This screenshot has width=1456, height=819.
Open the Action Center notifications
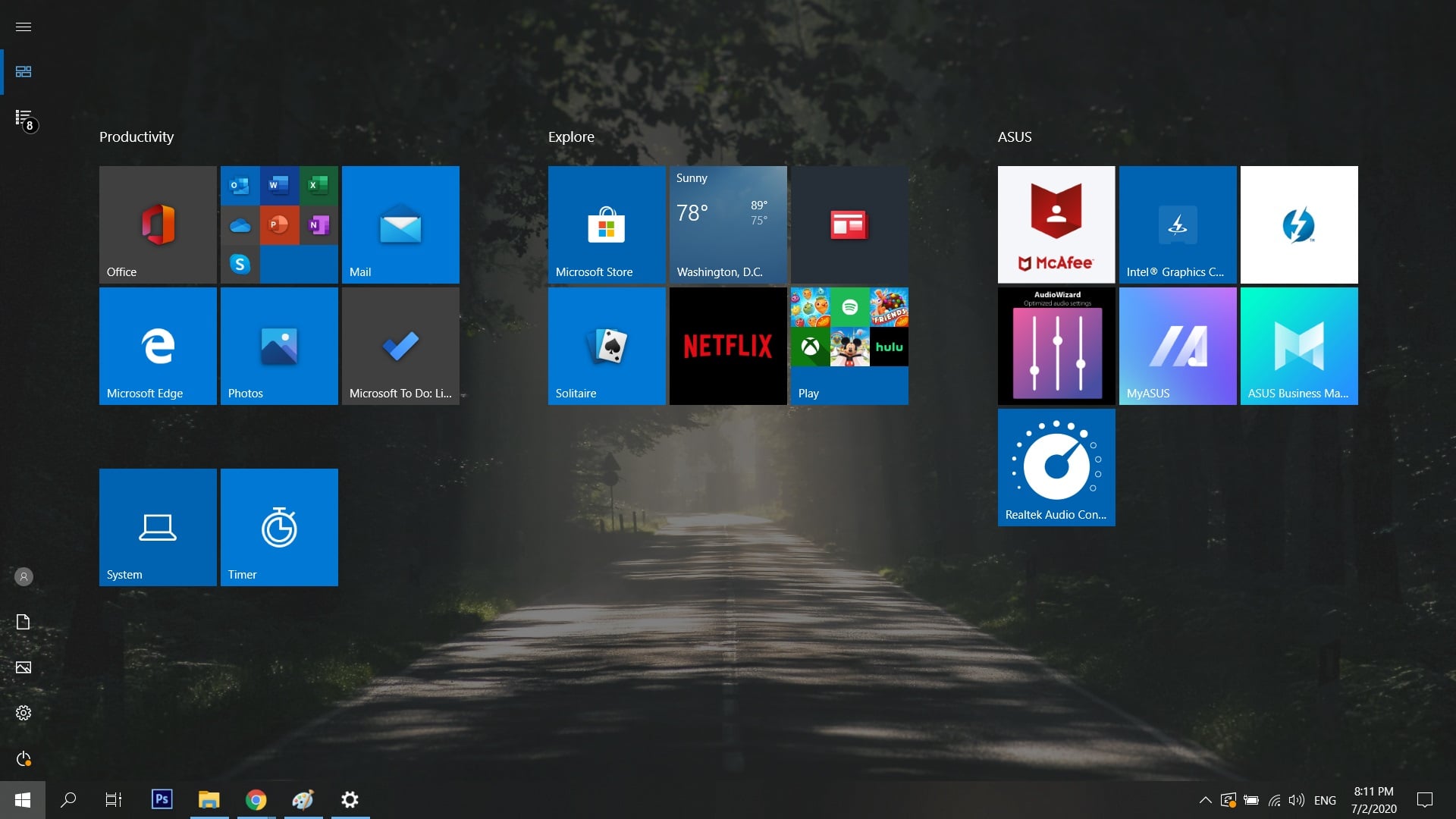[x=1425, y=800]
